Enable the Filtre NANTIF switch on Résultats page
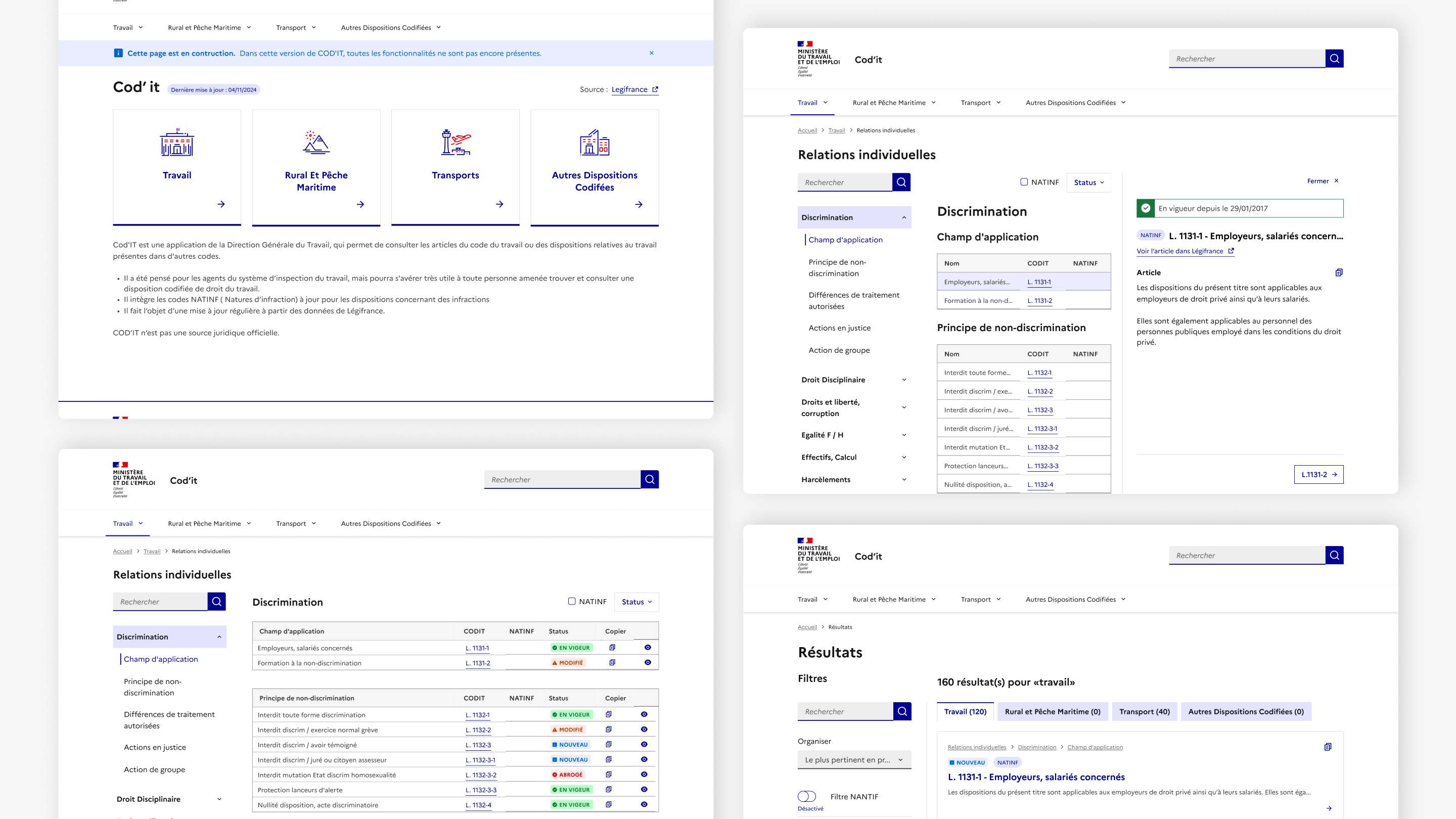Viewport: 1456px width, 819px height. coord(806,796)
